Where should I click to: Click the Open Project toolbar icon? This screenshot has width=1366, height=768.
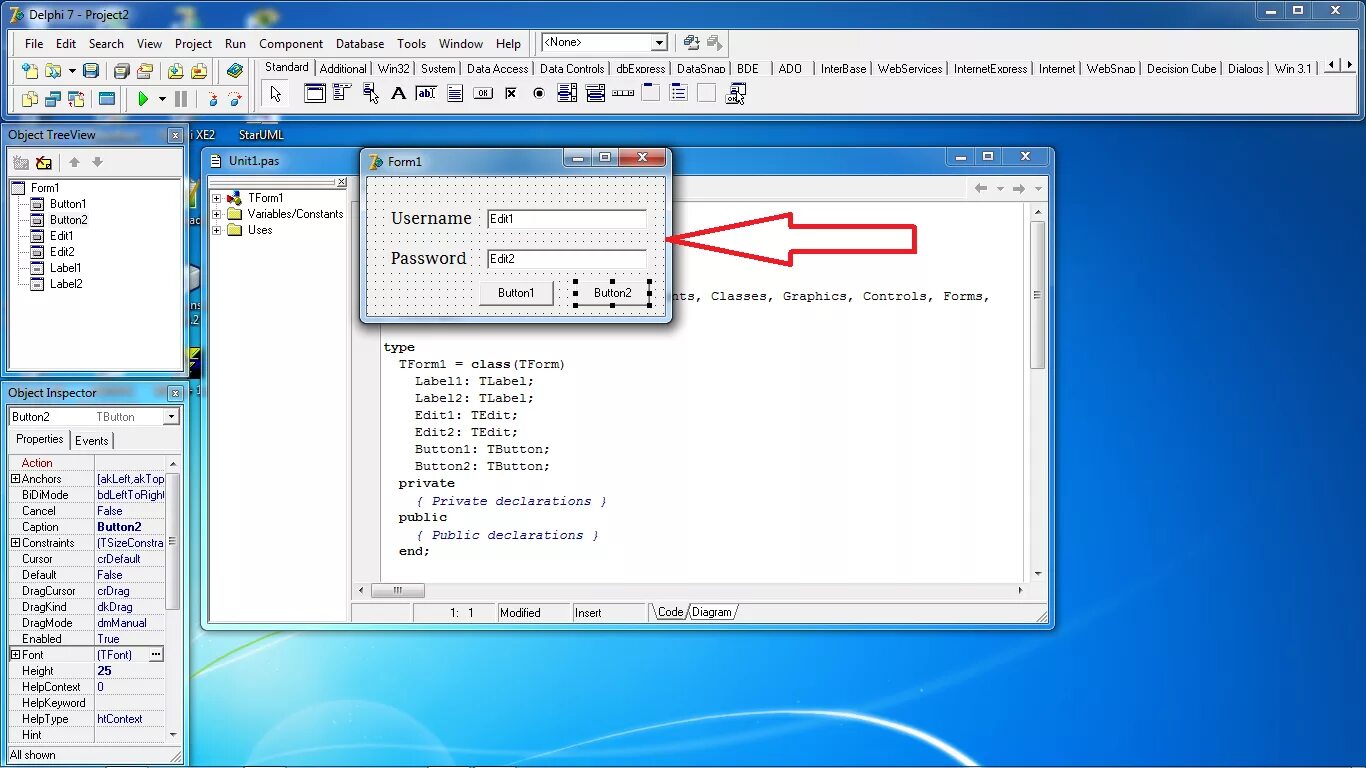(x=145, y=71)
